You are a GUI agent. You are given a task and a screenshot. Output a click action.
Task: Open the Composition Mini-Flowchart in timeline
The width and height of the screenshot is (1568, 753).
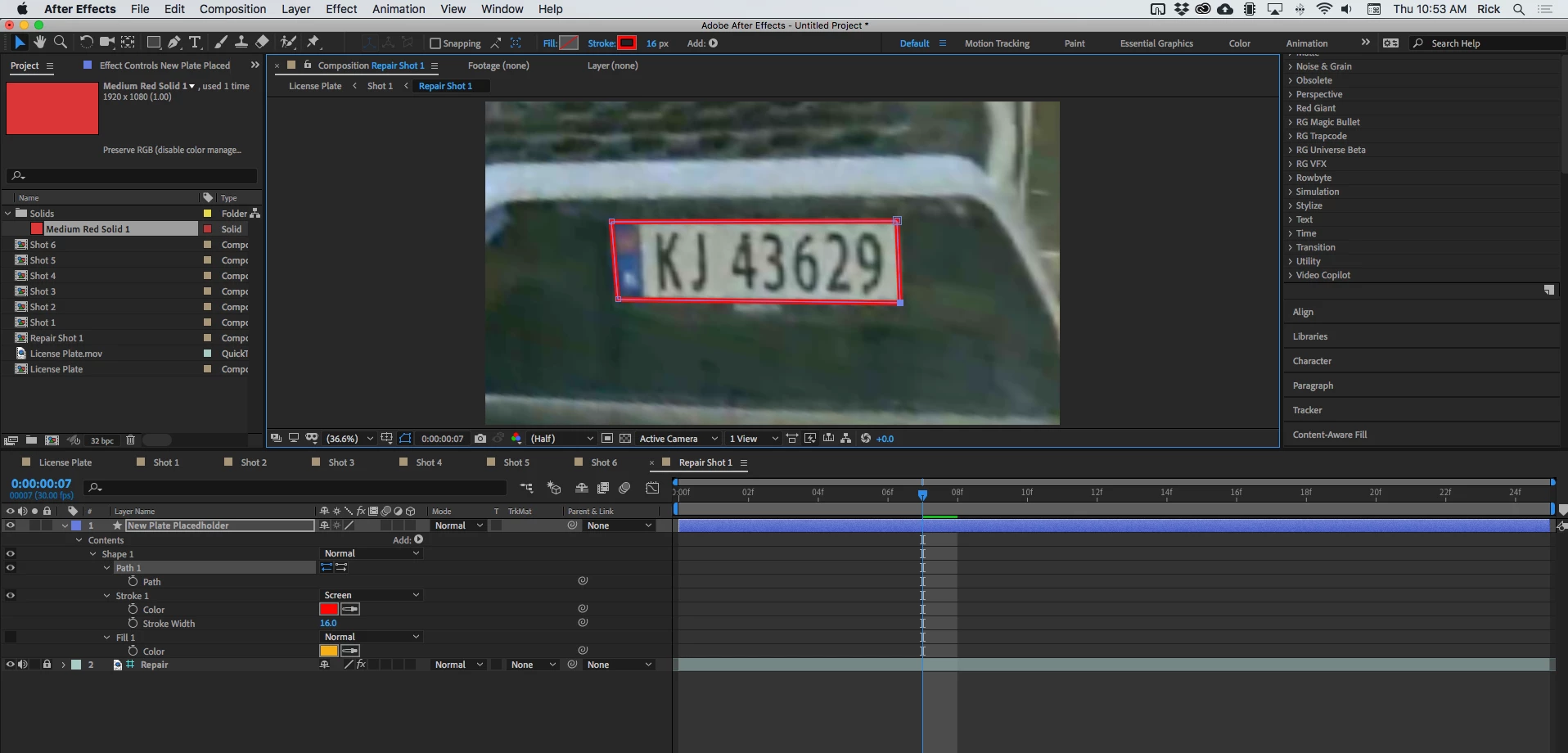coord(526,488)
